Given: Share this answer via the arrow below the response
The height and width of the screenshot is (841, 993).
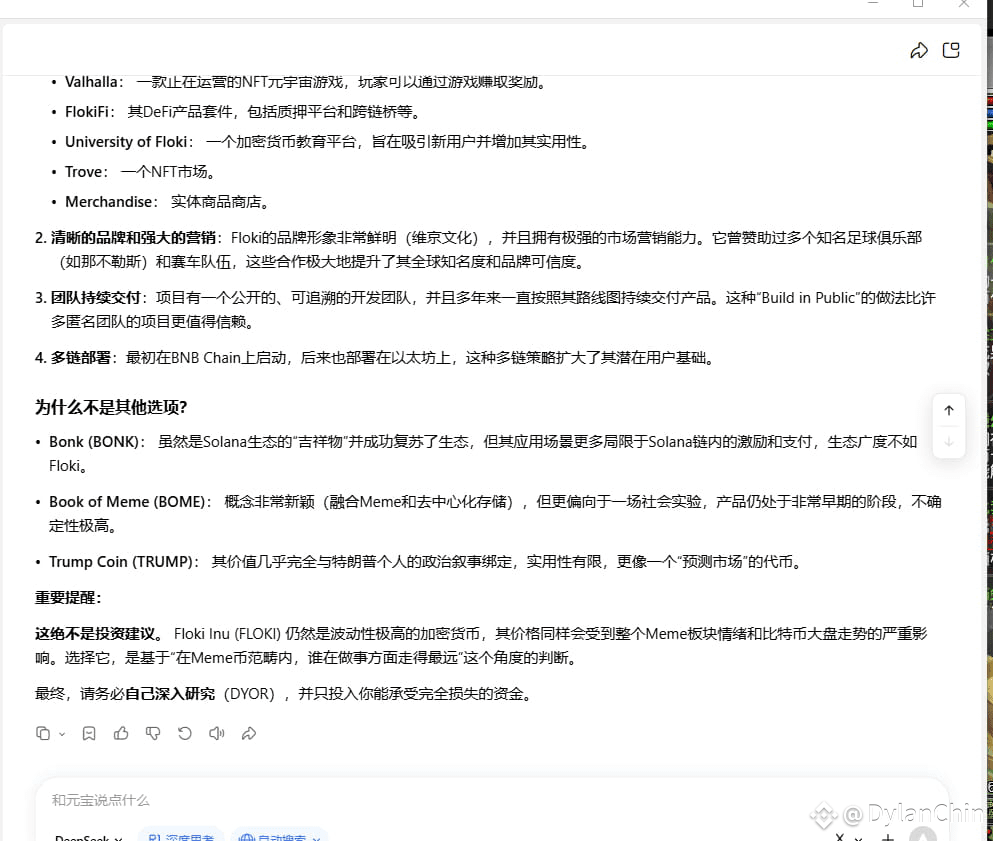Looking at the screenshot, I should pyautogui.click(x=249, y=733).
